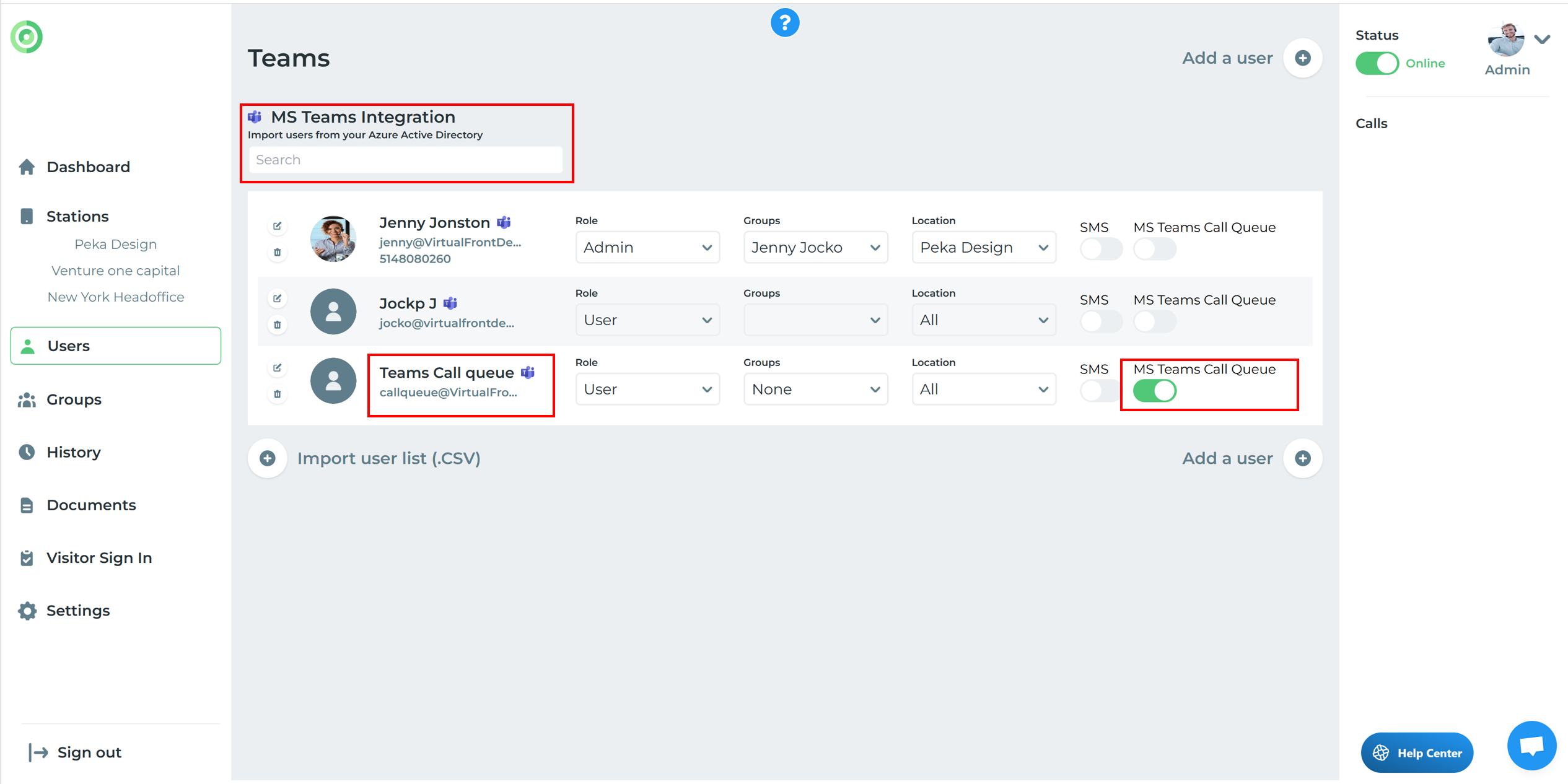This screenshot has height=784, width=1568.
Task: Toggle SMS for Jockp J
Action: click(1100, 321)
